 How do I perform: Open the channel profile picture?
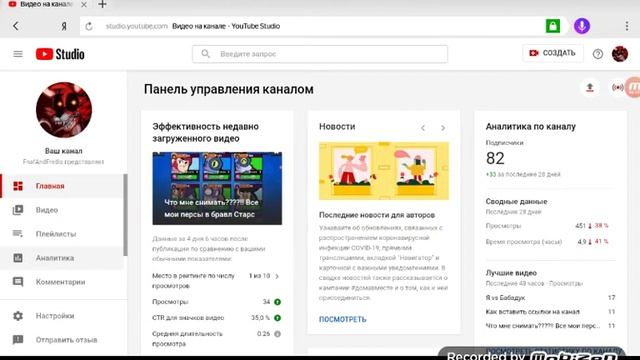click(64, 110)
